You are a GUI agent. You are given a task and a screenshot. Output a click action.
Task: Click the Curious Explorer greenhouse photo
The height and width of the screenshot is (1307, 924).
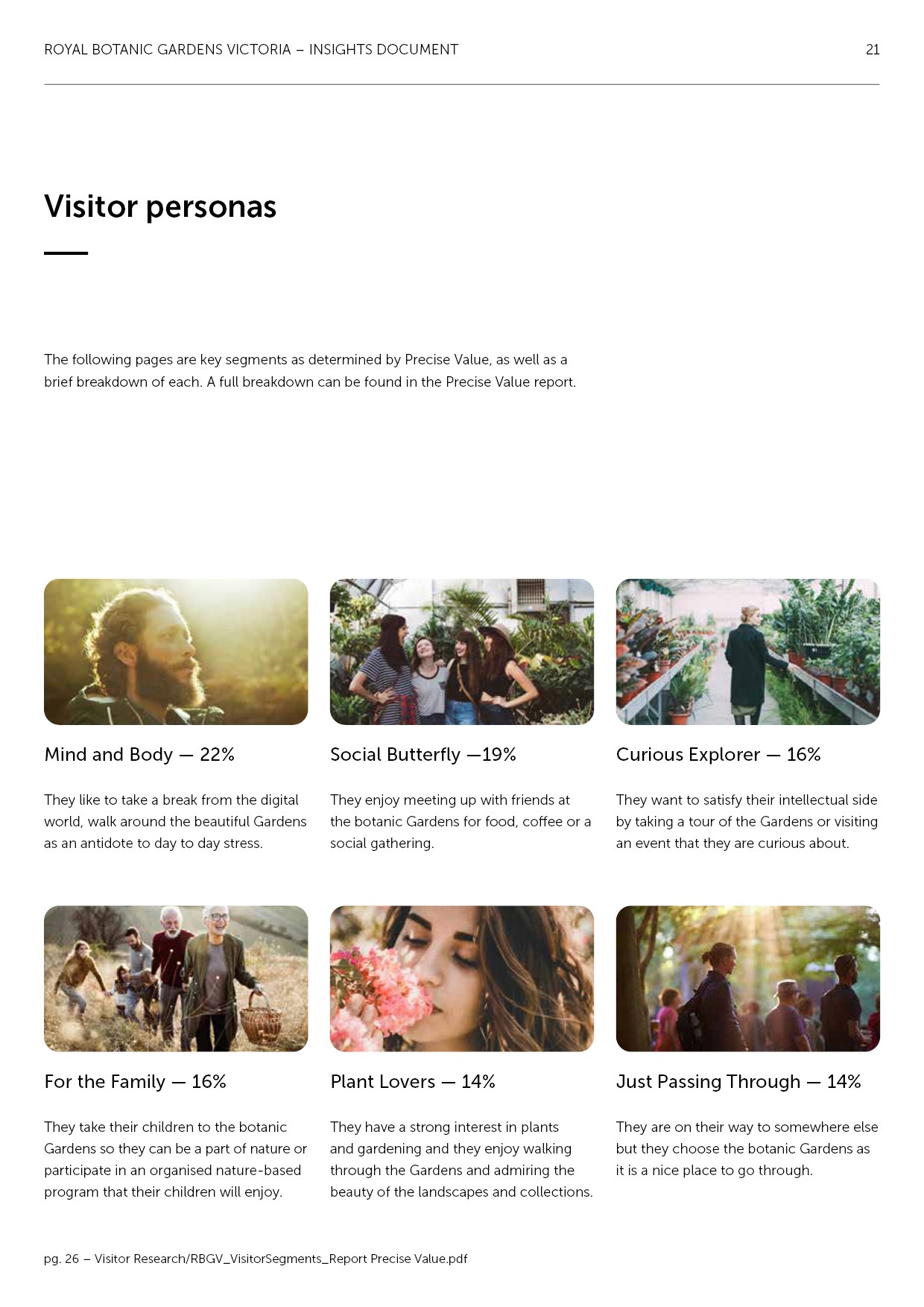pyautogui.click(x=747, y=652)
